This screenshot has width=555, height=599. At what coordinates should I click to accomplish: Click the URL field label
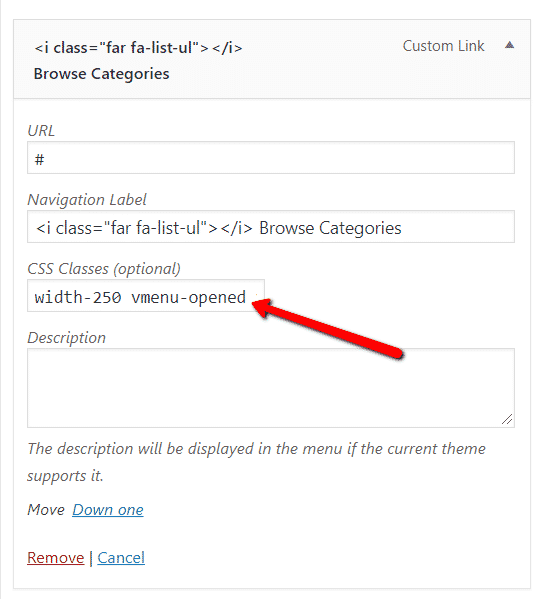tap(41, 131)
